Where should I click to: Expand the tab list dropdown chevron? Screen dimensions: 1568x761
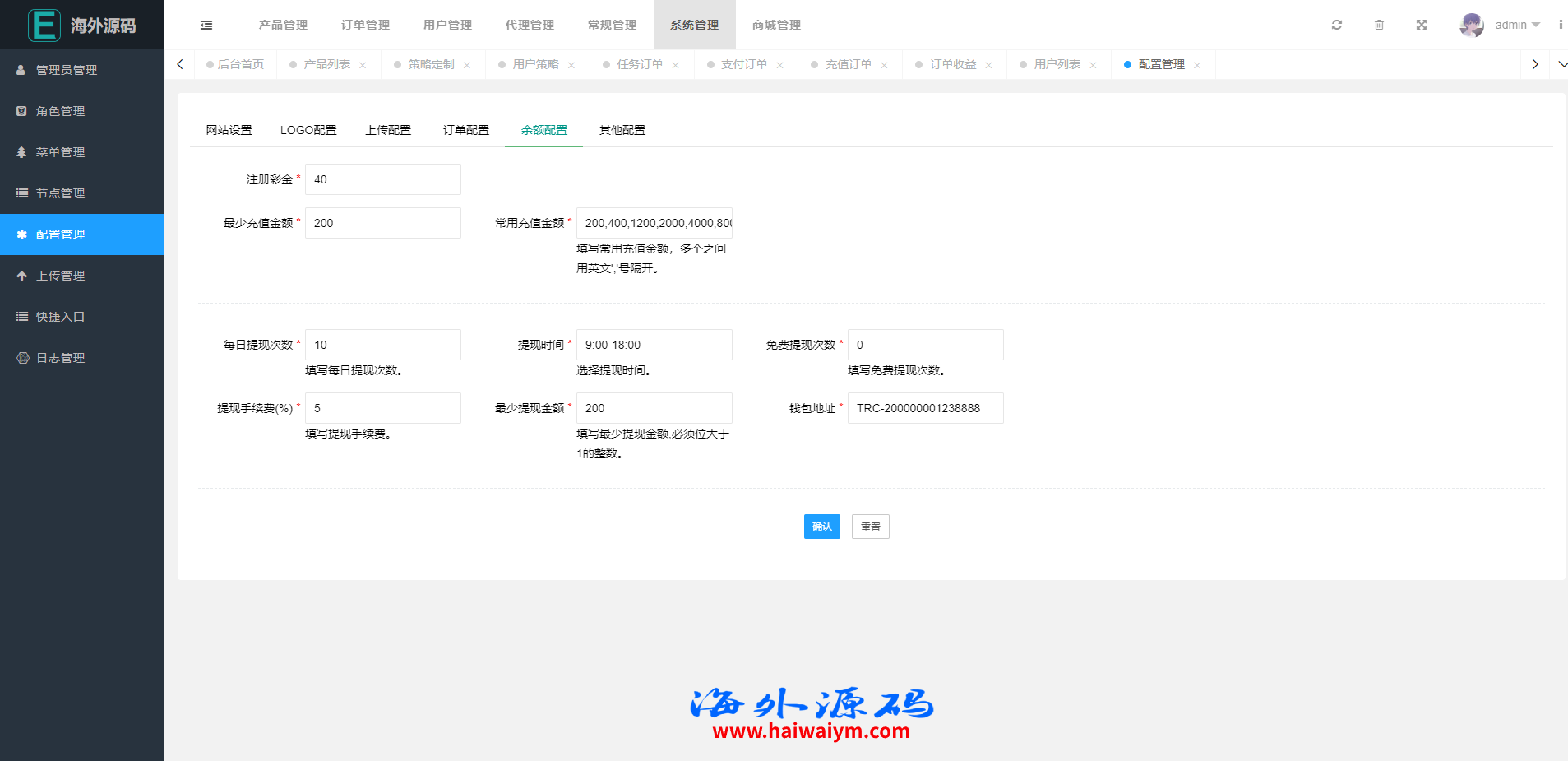(x=1562, y=64)
